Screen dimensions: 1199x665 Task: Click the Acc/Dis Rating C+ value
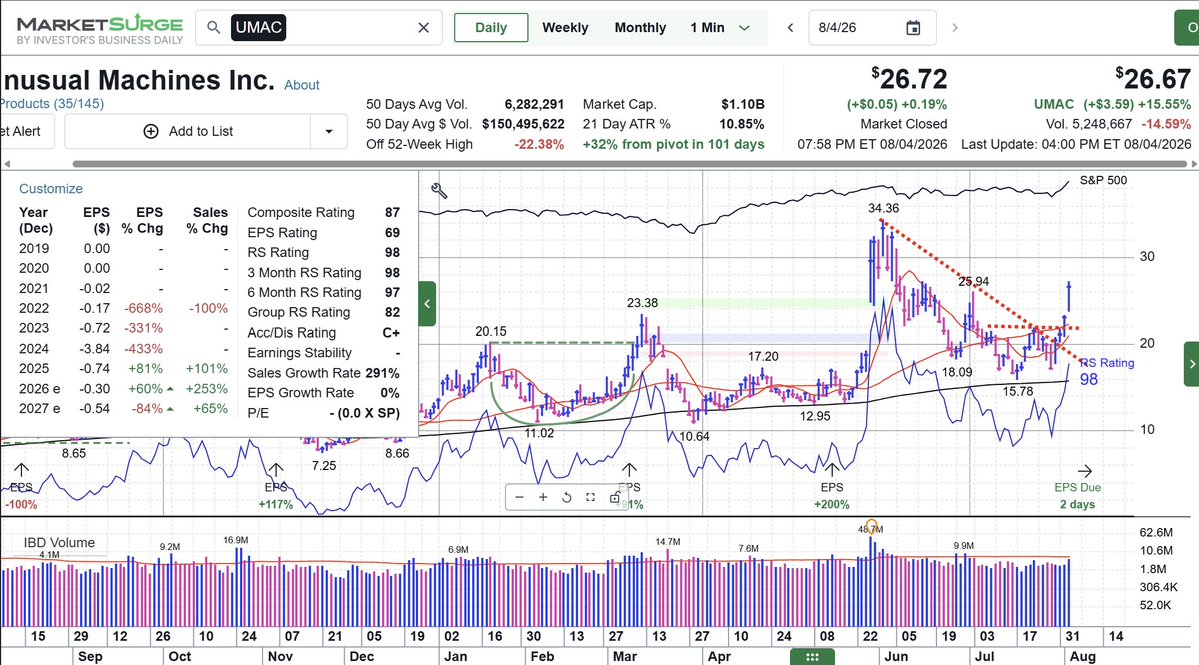391,332
